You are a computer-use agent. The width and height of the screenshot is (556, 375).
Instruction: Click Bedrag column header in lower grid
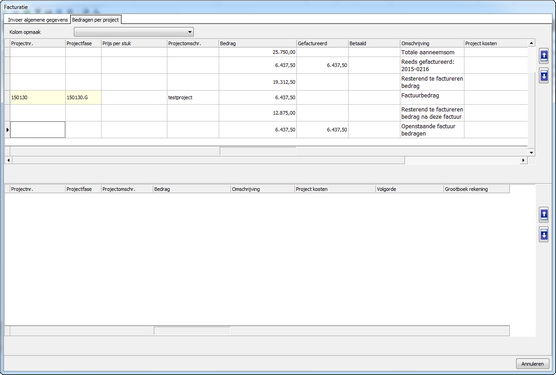click(x=191, y=189)
